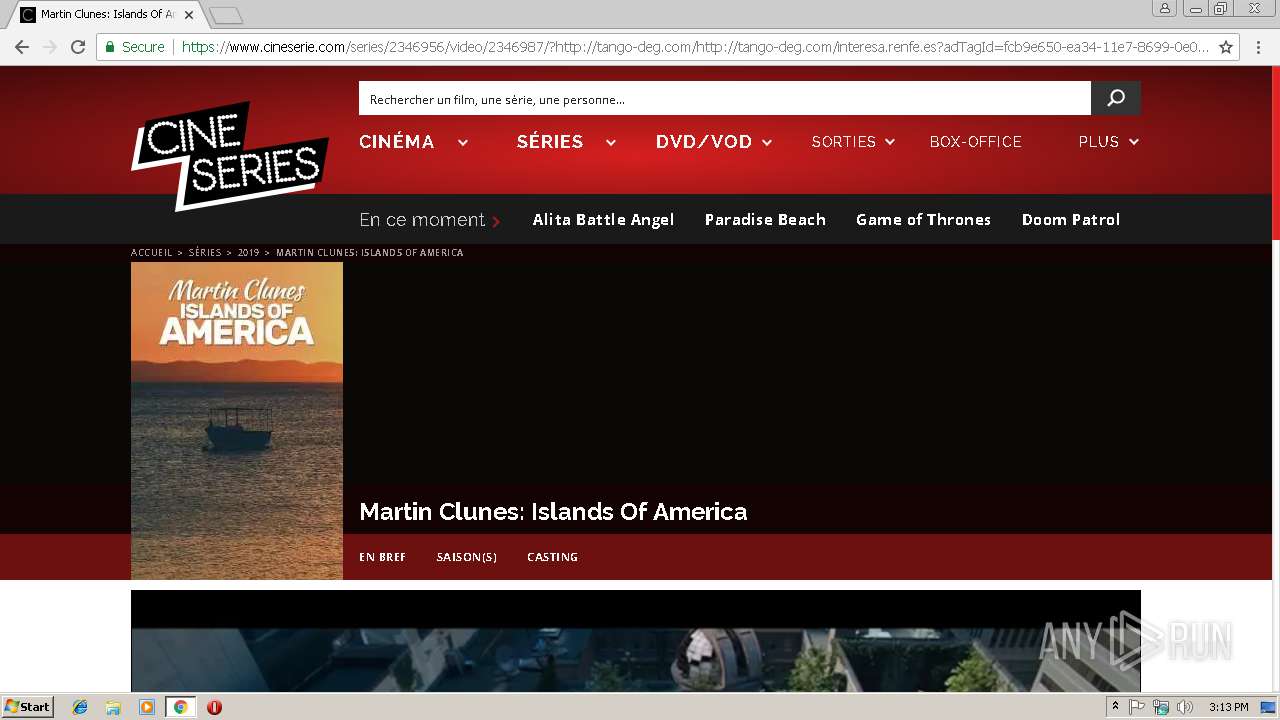The image size is (1280, 720).
Task: Go to BOX-OFFICE page
Action: click(975, 142)
